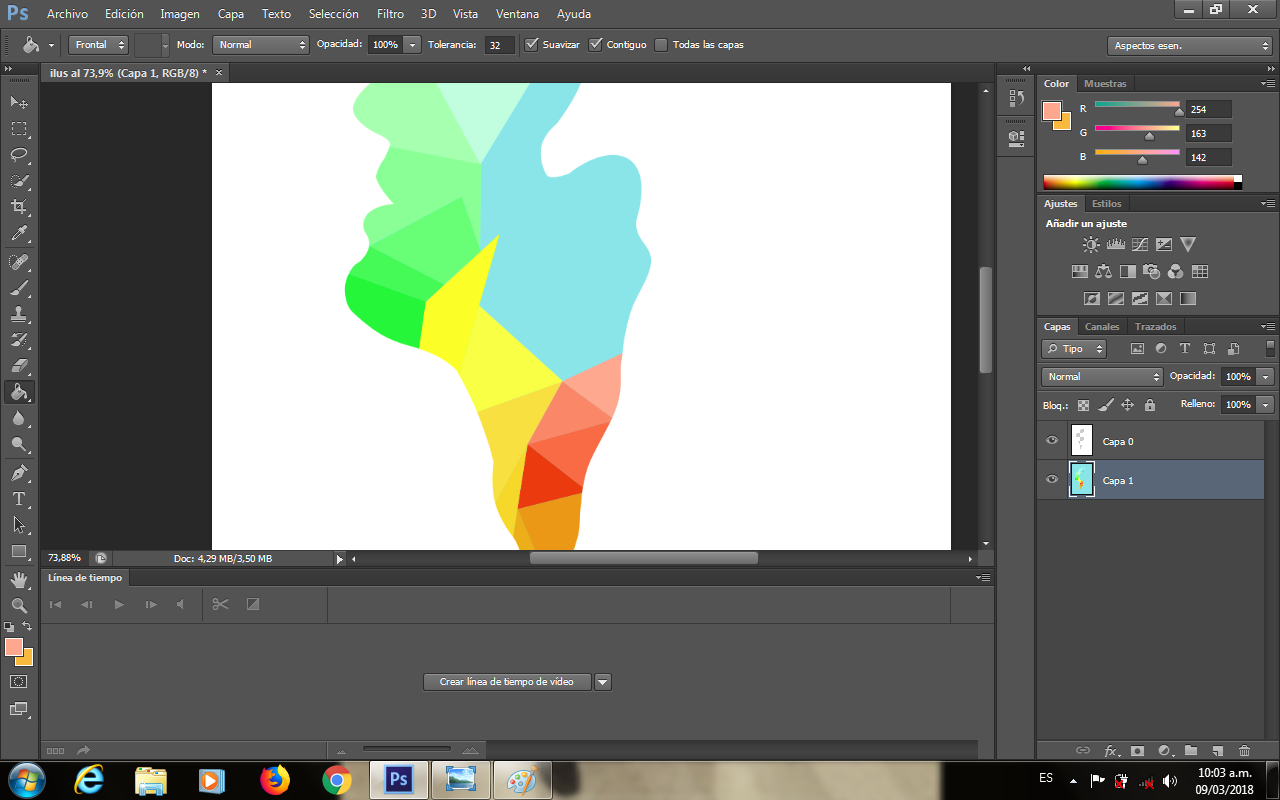Select the Eyedropper tool

coord(19,234)
